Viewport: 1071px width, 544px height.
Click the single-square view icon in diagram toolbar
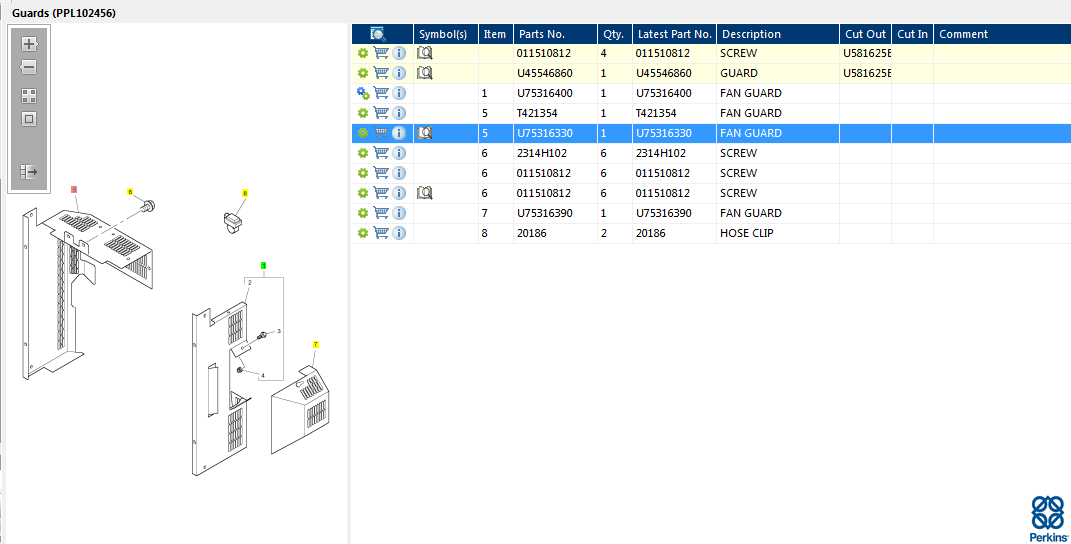[29, 119]
